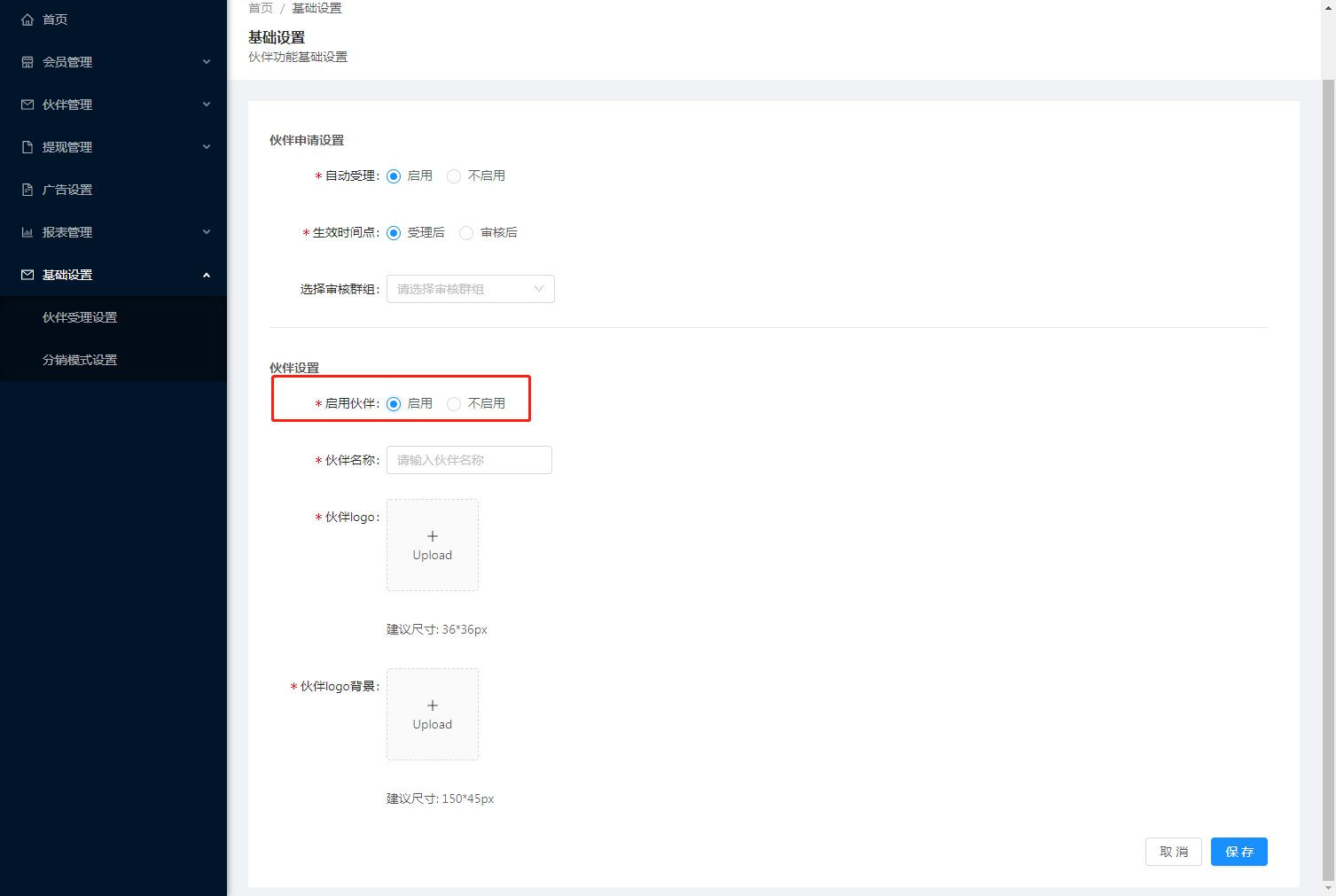Click the 伙伴功能基础设置 subtitle
Viewport: 1336px width, 896px height.
[x=298, y=57]
